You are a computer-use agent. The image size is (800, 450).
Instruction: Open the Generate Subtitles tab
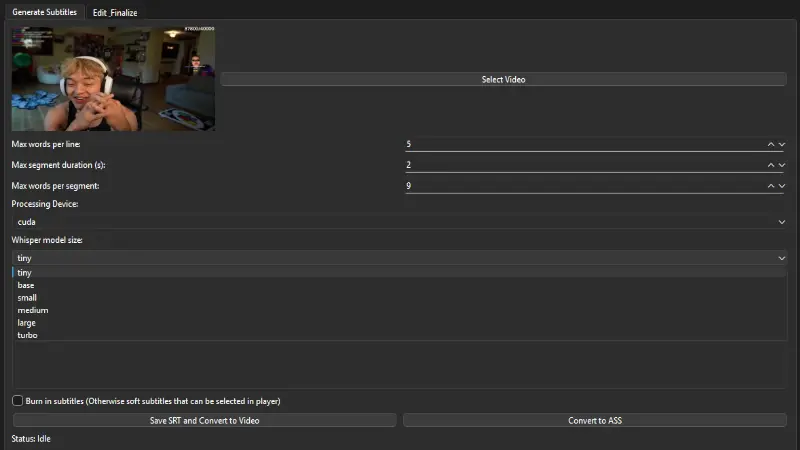pyautogui.click(x=44, y=12)
